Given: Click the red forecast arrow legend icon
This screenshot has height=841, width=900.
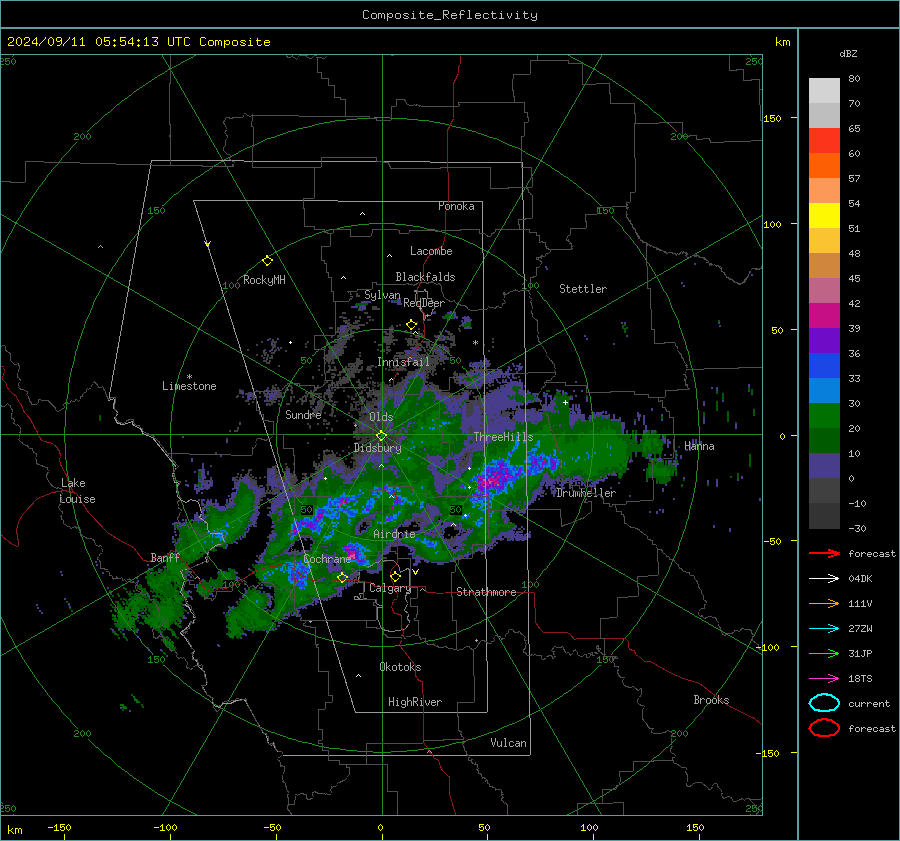Looking at the screenshot, I should (x=824, y=553).
